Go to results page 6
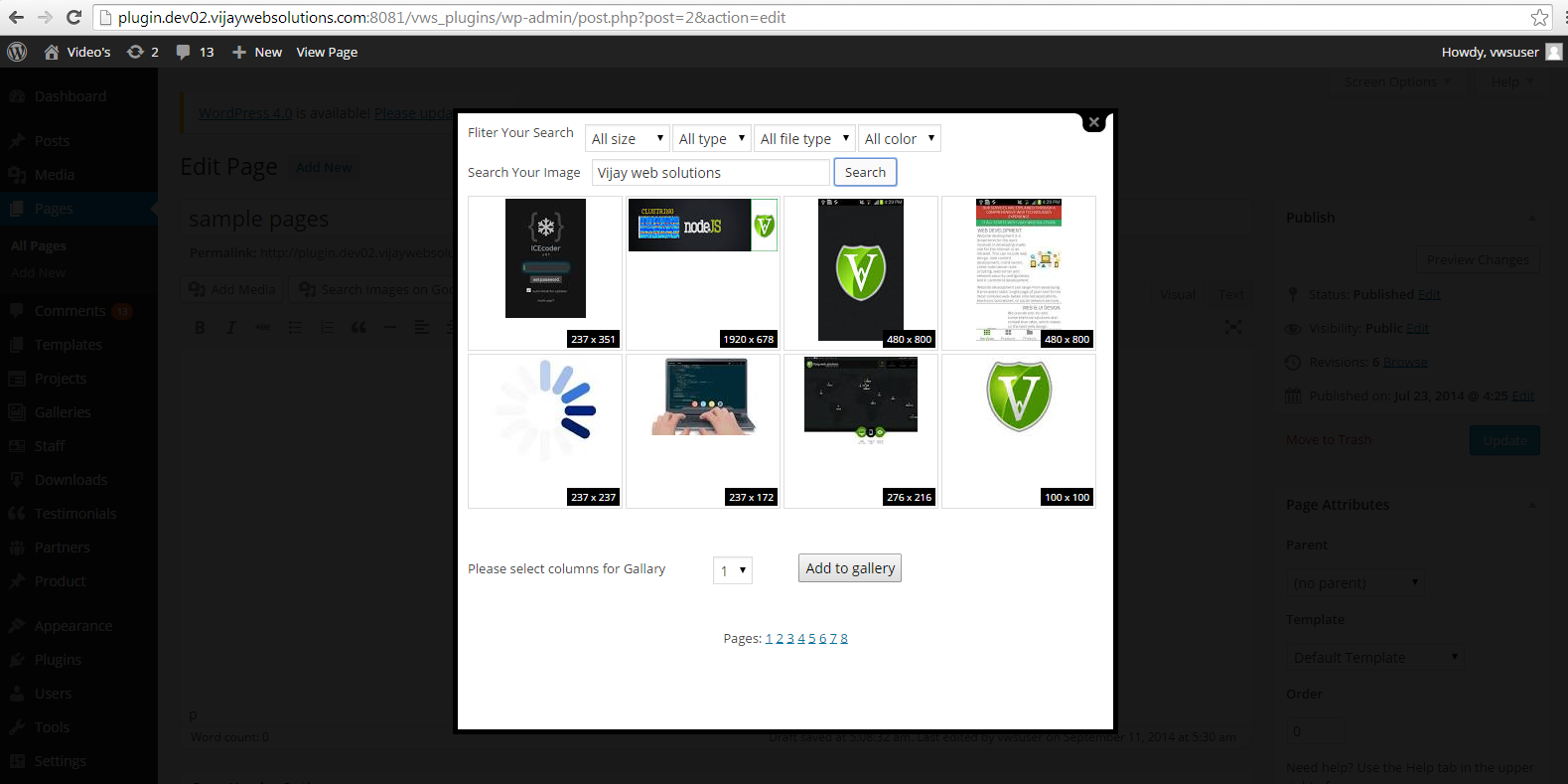Screen dimensions: 1568x784 coord(822,639)
